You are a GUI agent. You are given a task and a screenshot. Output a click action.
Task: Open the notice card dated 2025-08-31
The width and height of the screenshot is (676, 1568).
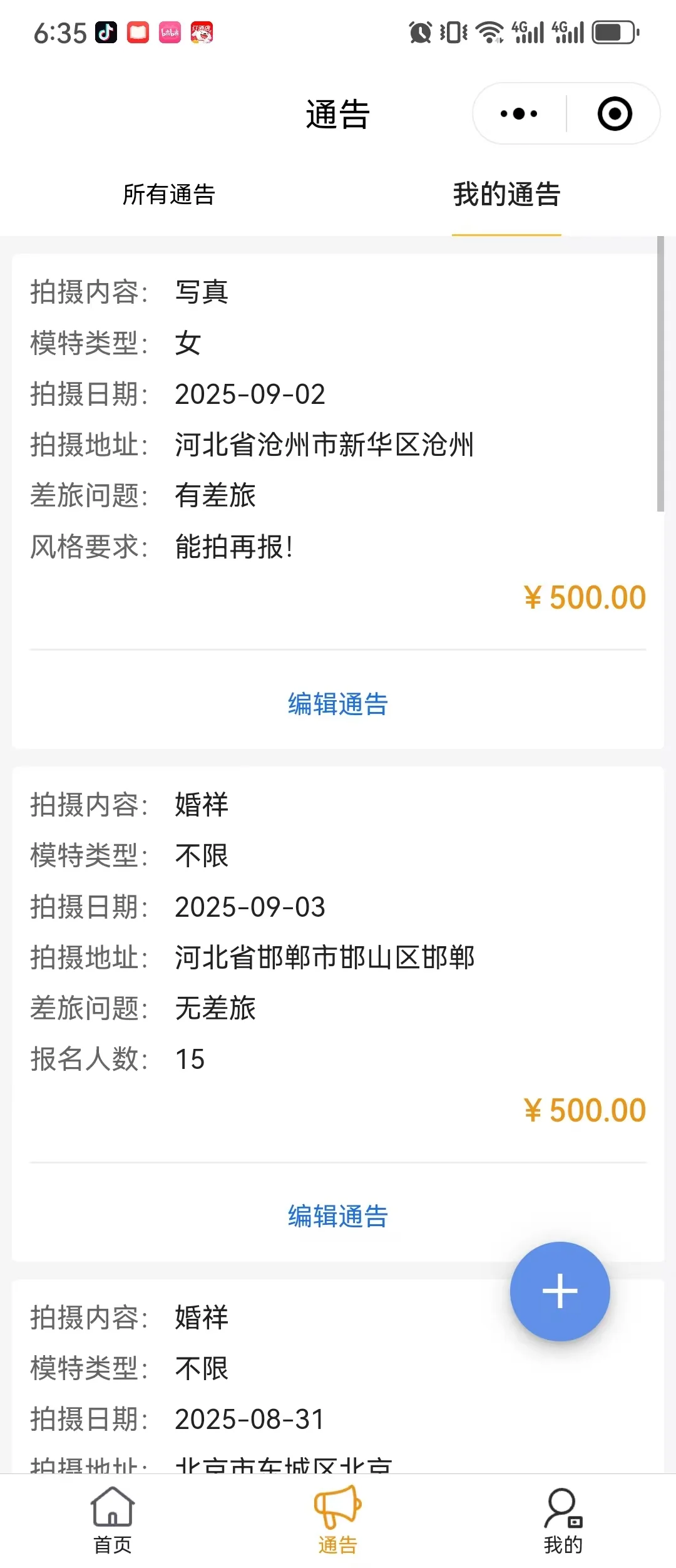(338, 1376)
